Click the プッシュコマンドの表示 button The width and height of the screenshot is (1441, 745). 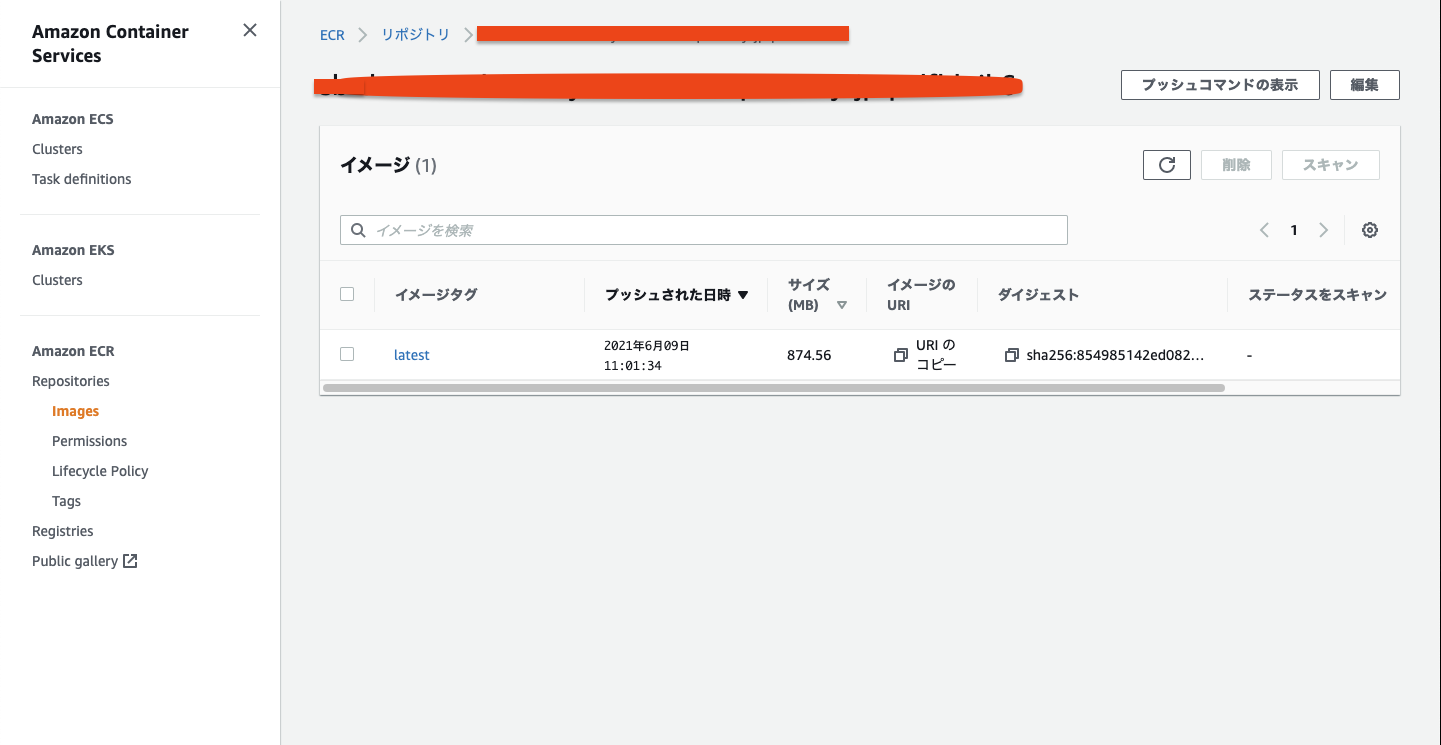pos(1220,85)
